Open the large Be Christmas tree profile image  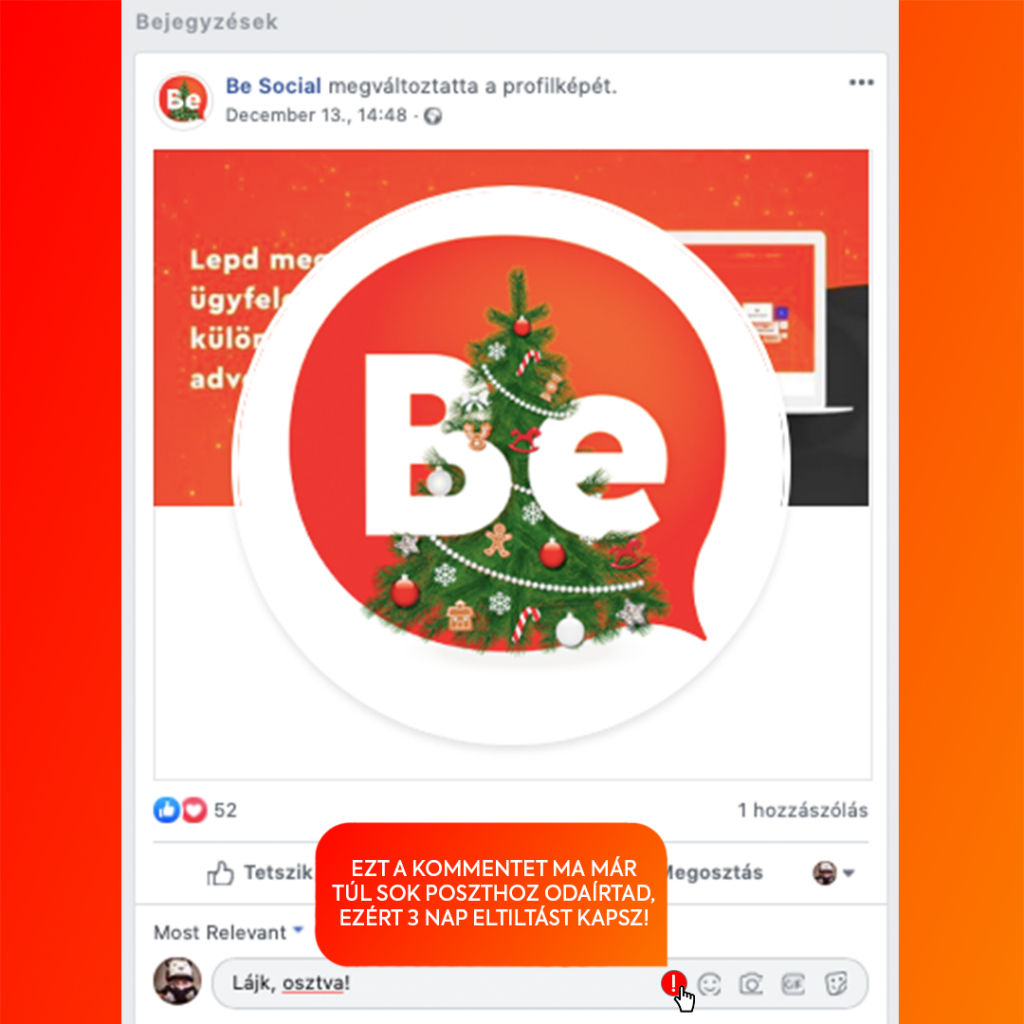pos(511,465)
